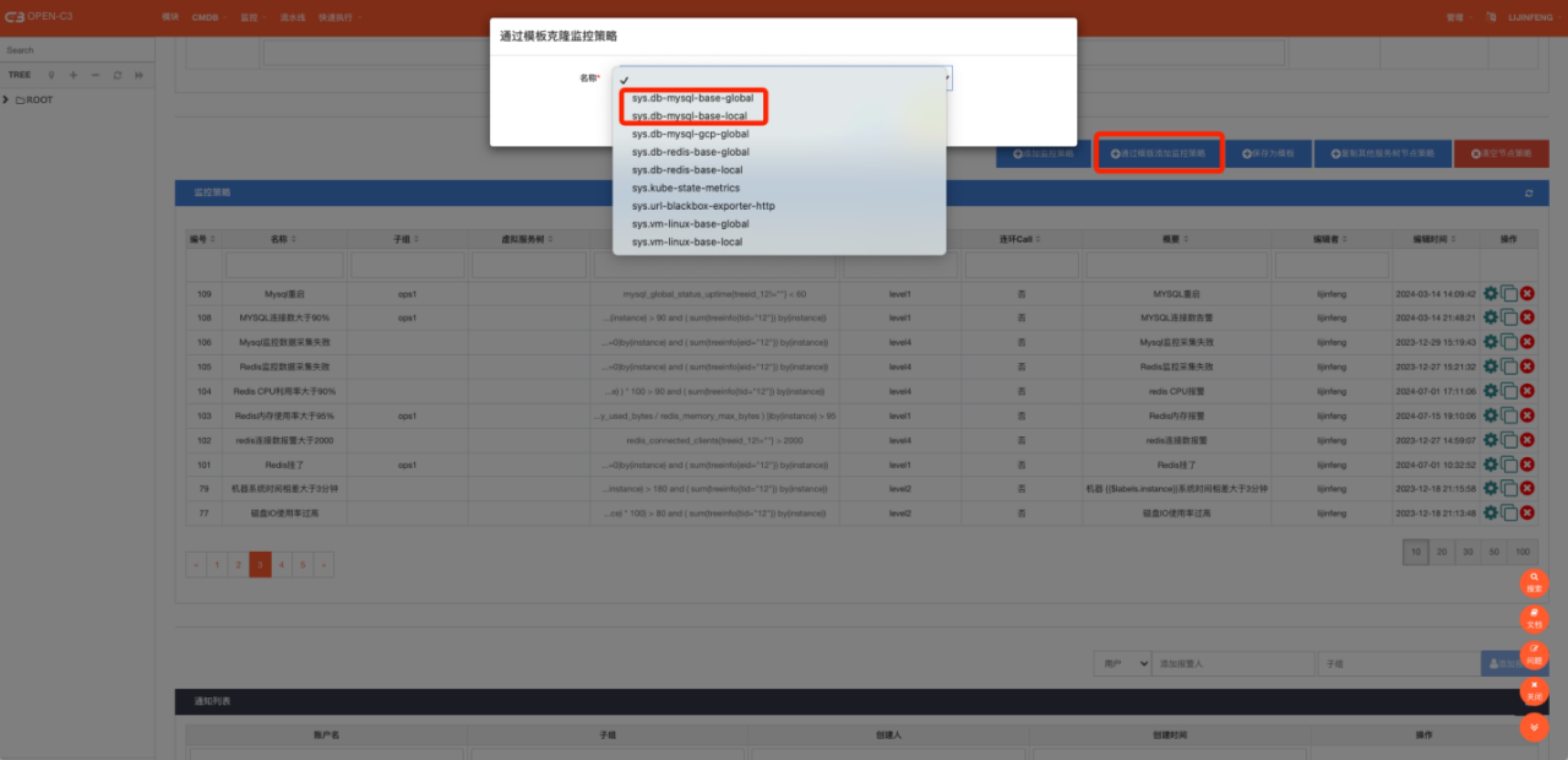Screen dimensions: 1568x760
Task: Delete strategy row 106 via red X
Action: [1527, 342]
